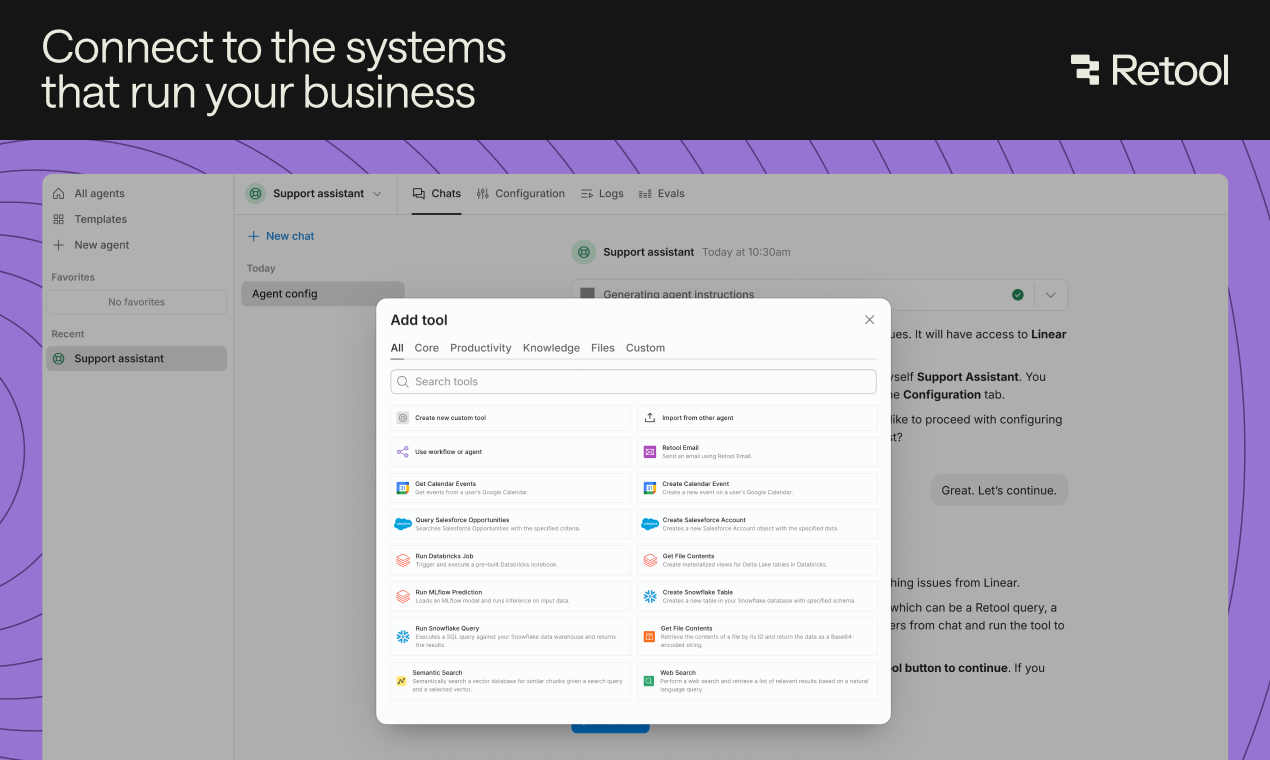This screenshot has height=760, width=1270.
Task: Close the Add tool dialog
Action: tap(869, 320)
